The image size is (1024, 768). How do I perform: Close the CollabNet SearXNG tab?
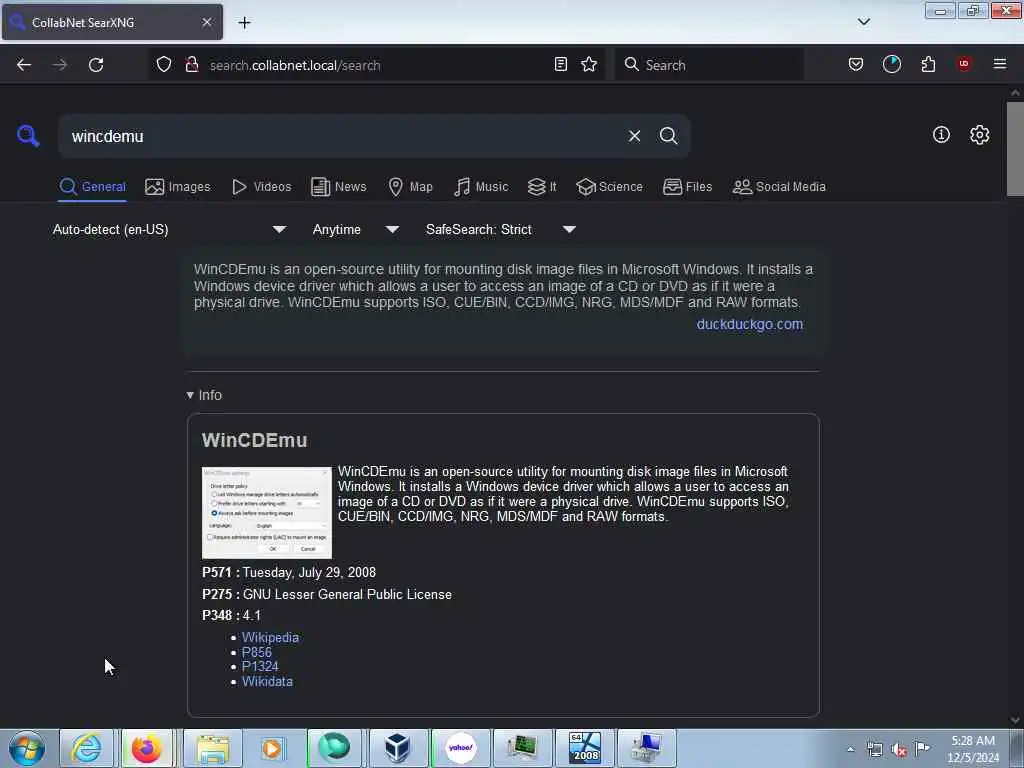click(207, 22)
